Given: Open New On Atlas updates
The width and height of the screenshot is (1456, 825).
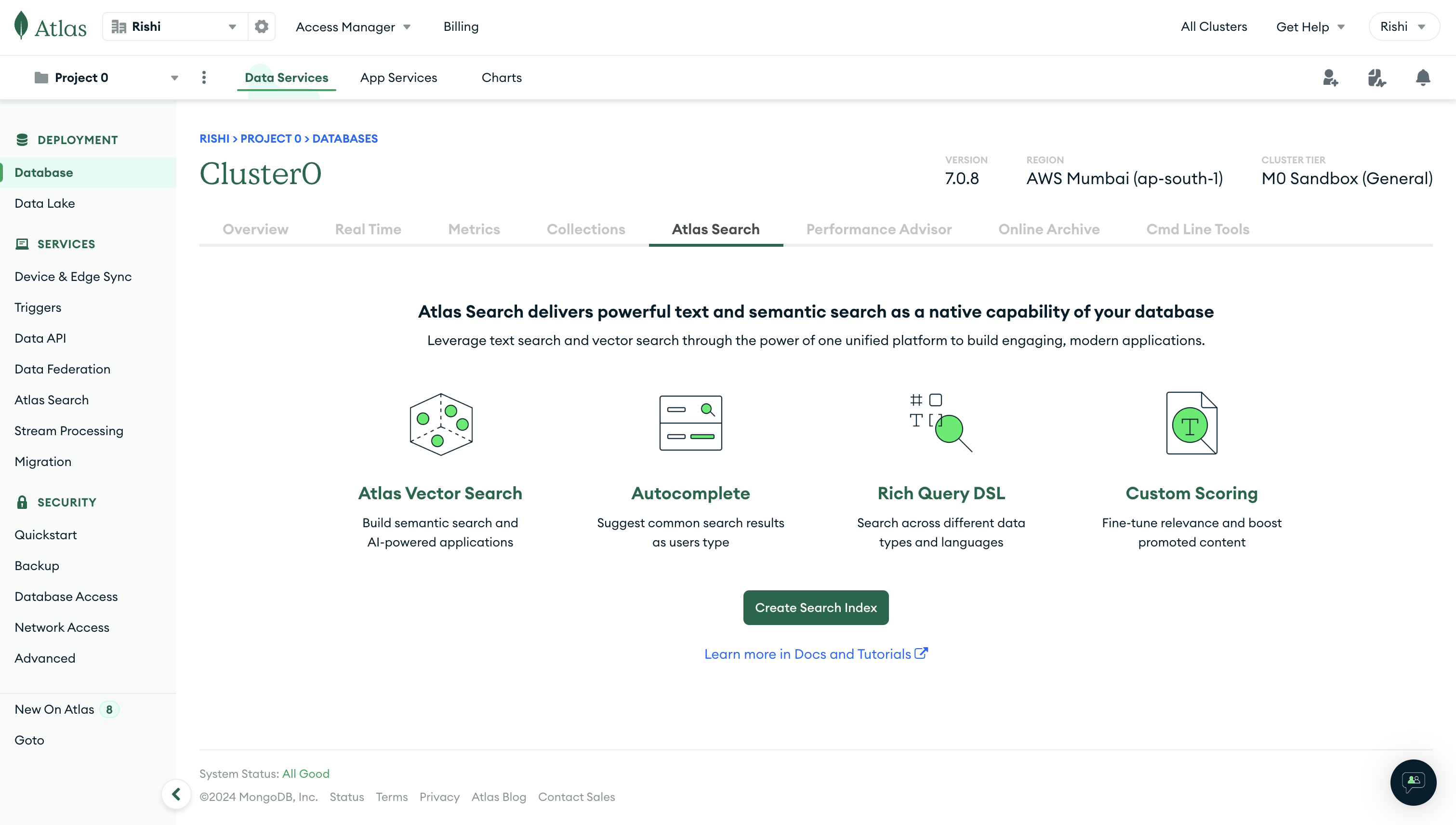Looking at the screenshot, I should coord(67,709).
